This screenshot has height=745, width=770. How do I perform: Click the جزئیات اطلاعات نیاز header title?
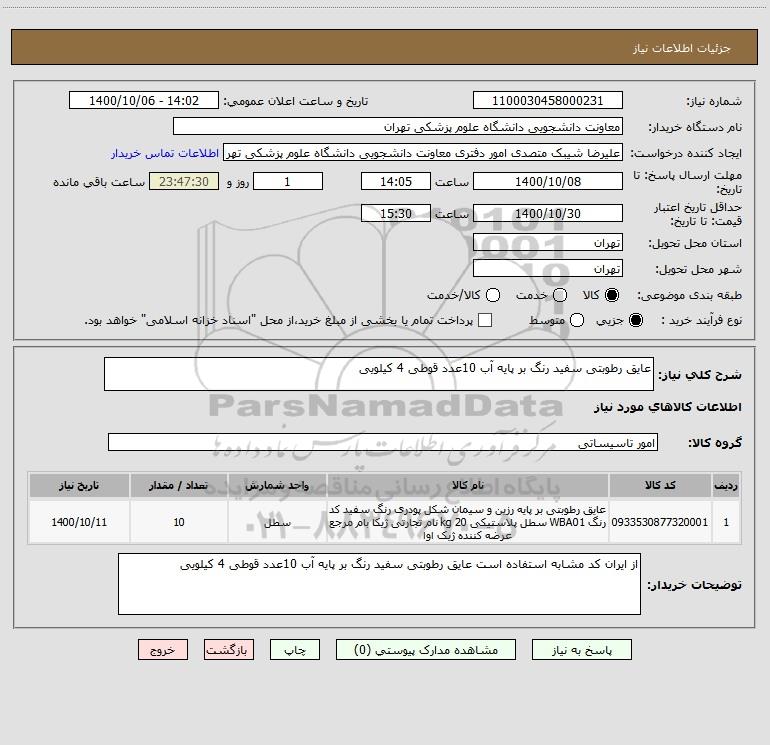click(682, 48)
